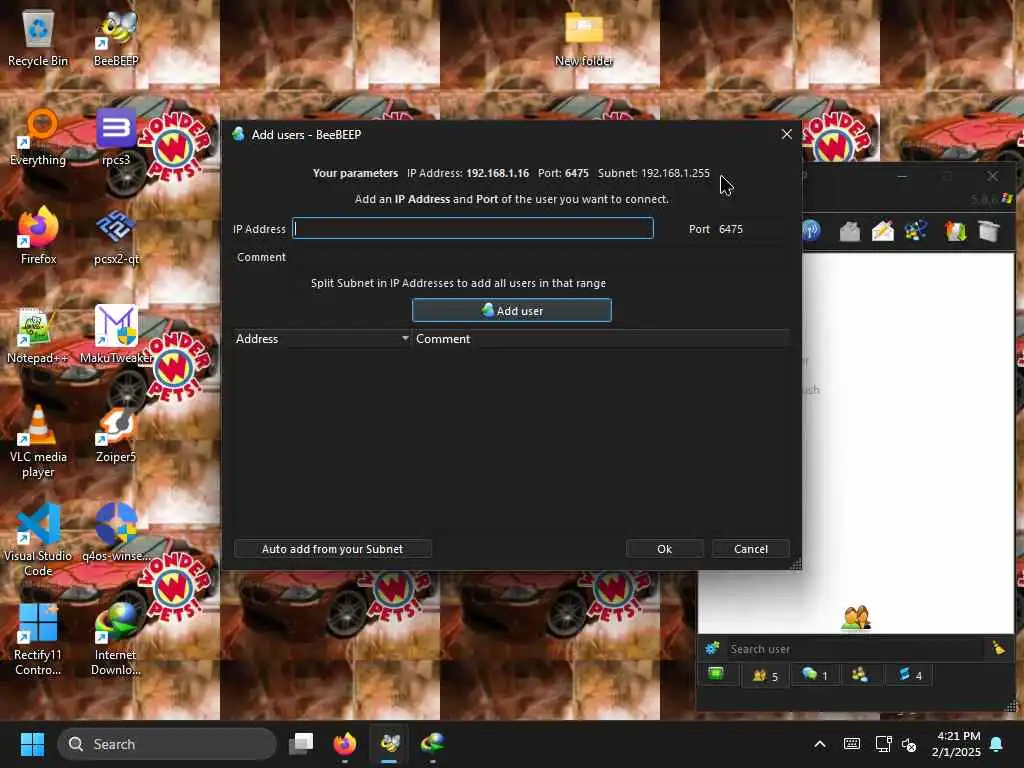
Task: Click the Search user field in BeeBEEP
Action: 854,649
